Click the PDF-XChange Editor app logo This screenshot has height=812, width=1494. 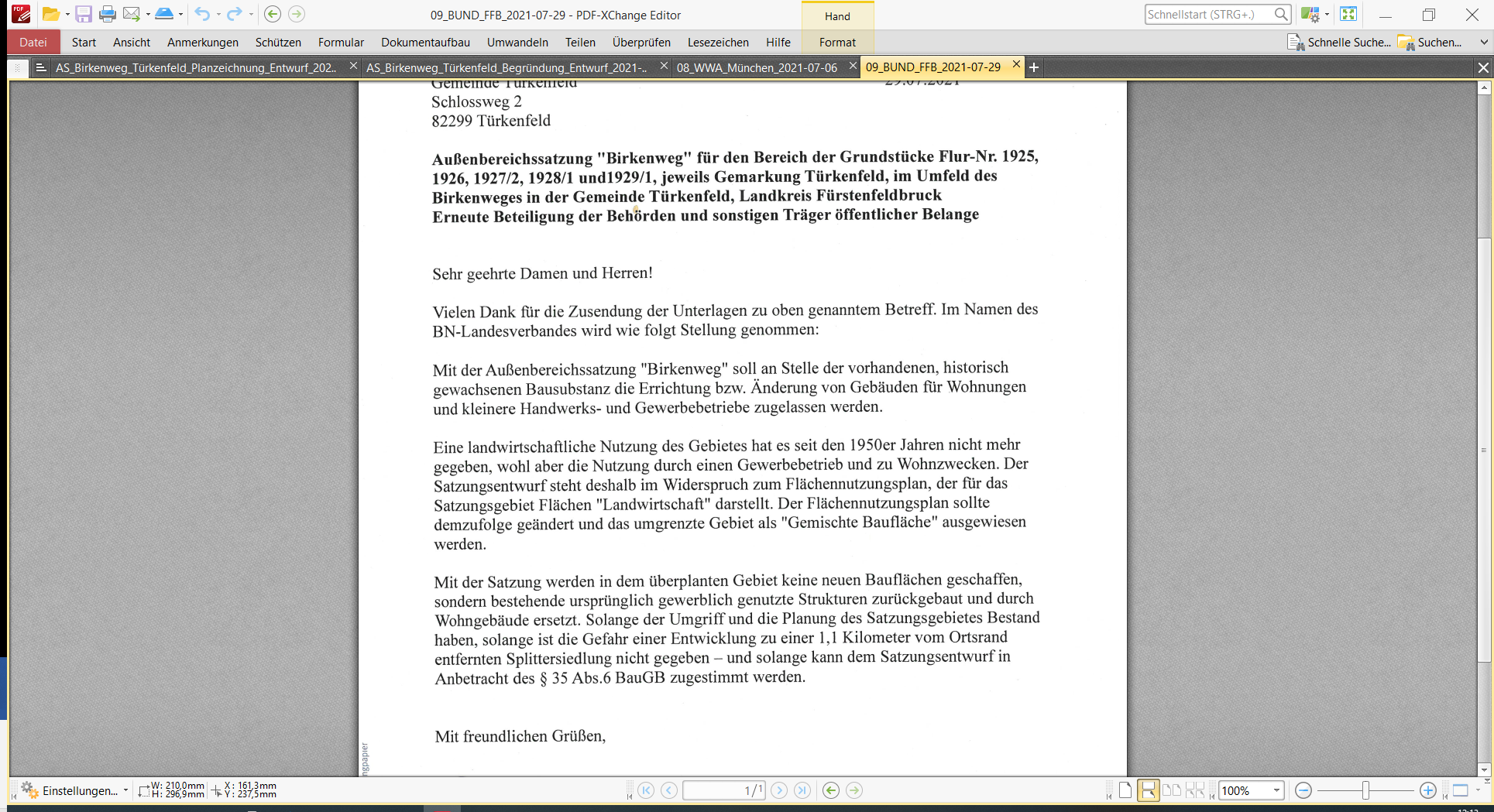pos(21,14)
